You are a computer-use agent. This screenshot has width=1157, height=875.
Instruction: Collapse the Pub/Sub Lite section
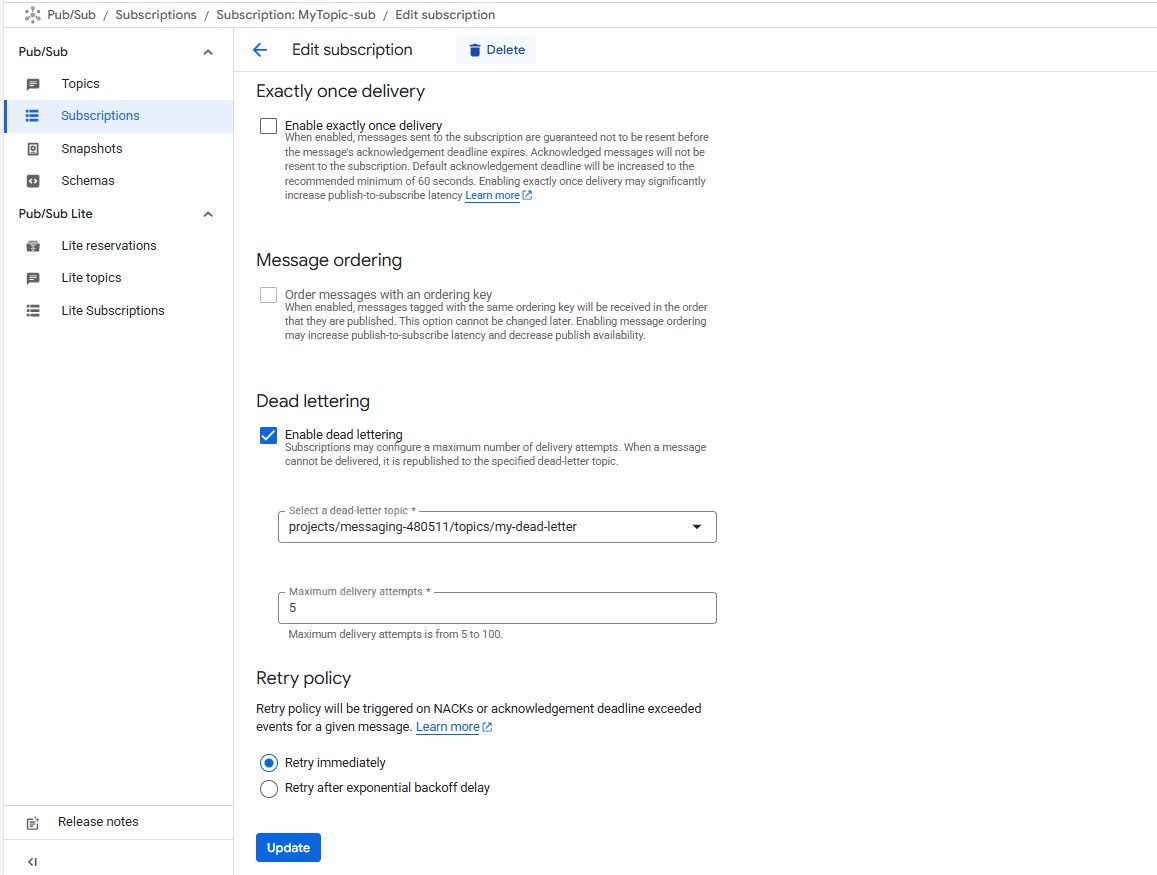click(208, 214)
